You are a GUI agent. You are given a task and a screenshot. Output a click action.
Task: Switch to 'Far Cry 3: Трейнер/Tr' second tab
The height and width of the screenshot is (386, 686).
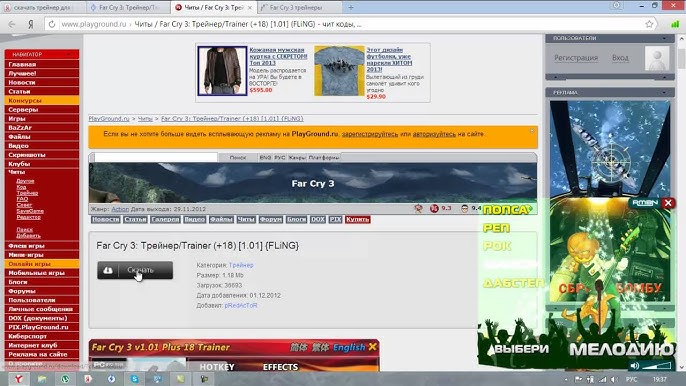coord(128,7)
